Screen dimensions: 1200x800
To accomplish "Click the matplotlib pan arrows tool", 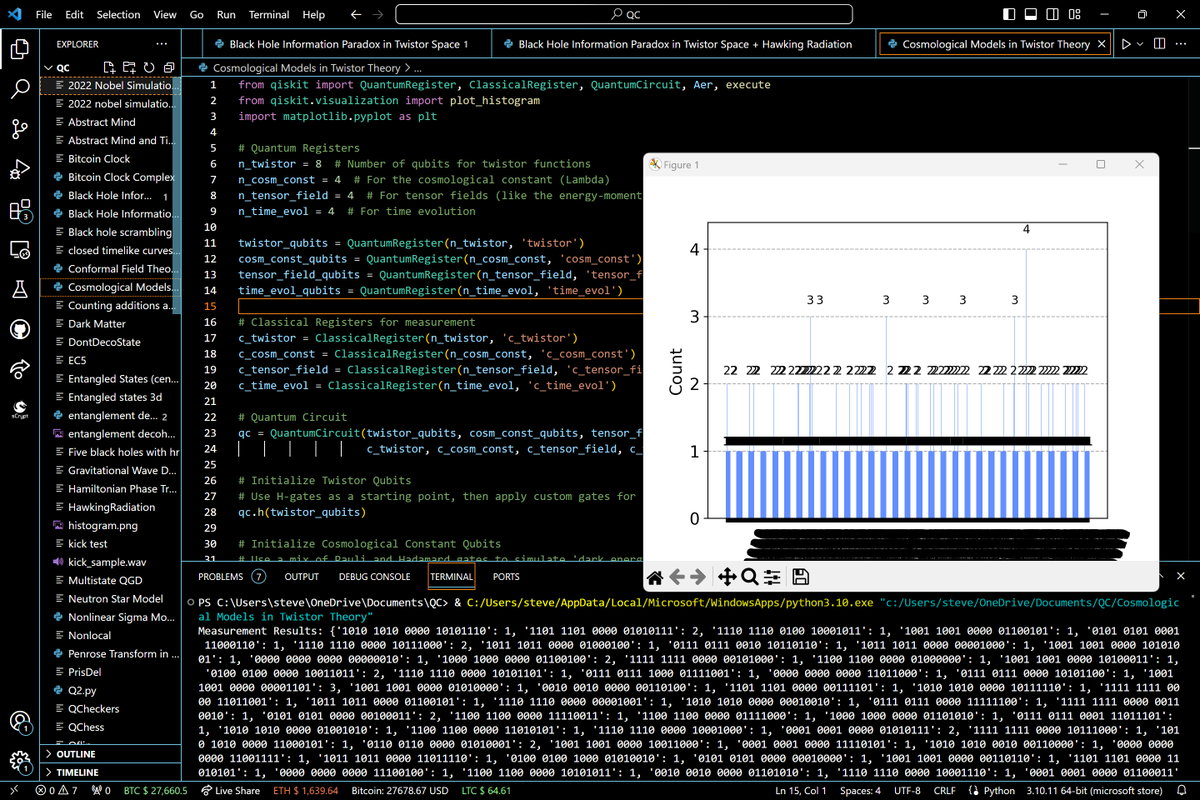I will click(x=727, y=577).
